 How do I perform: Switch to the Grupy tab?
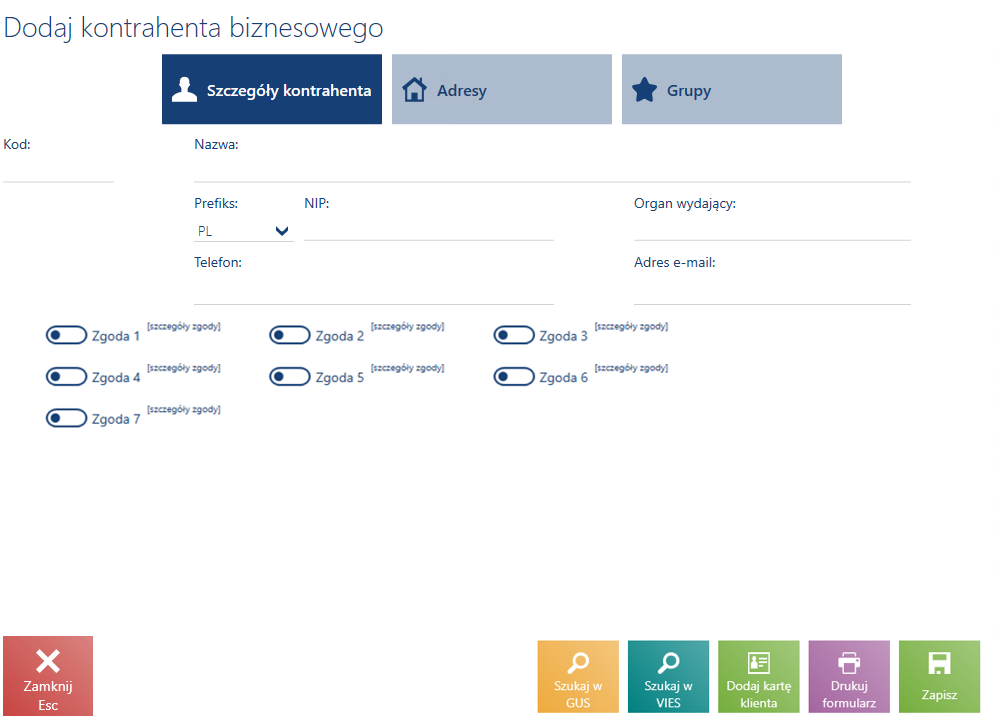pyautogui.click(x=731, y=89)
